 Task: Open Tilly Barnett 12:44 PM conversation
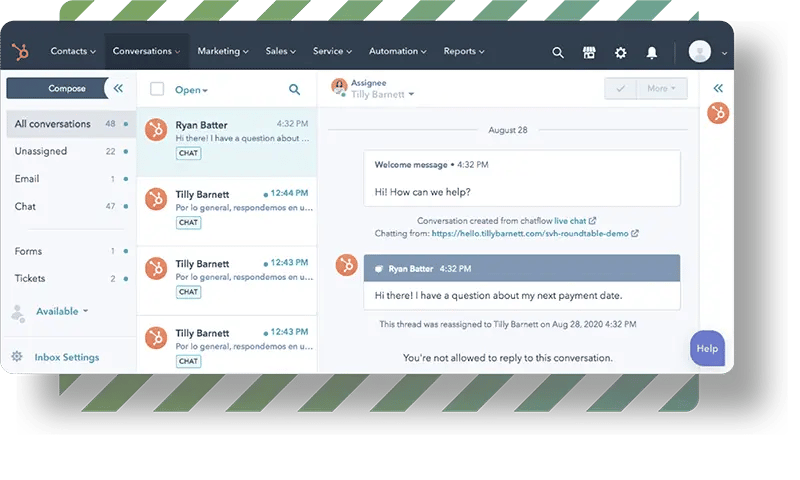coord(227,211)
